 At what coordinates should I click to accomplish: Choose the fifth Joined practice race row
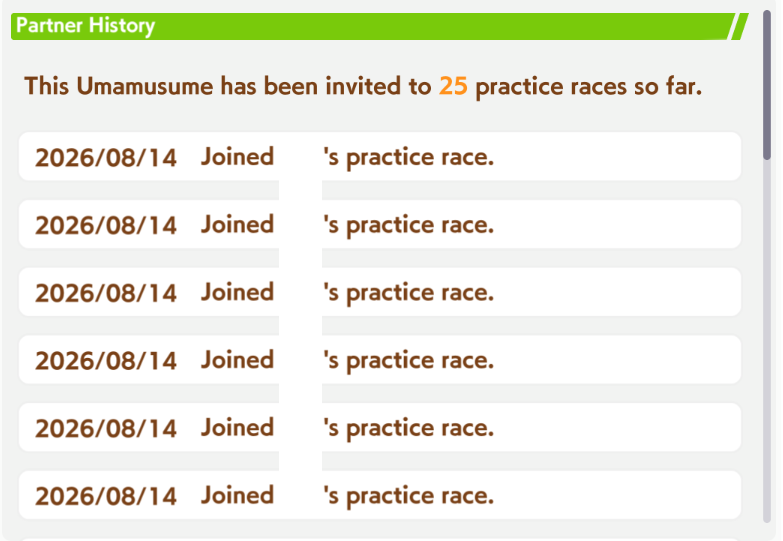(380, 427)
